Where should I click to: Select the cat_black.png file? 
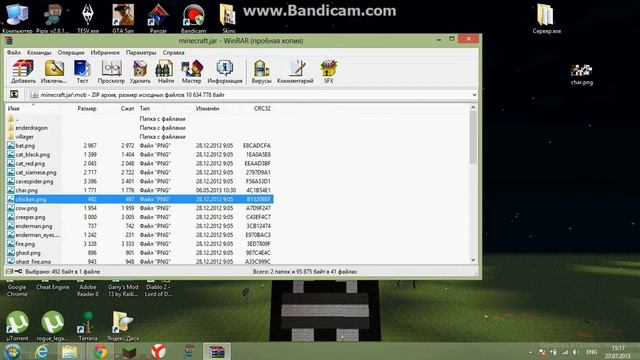(33, 155)
